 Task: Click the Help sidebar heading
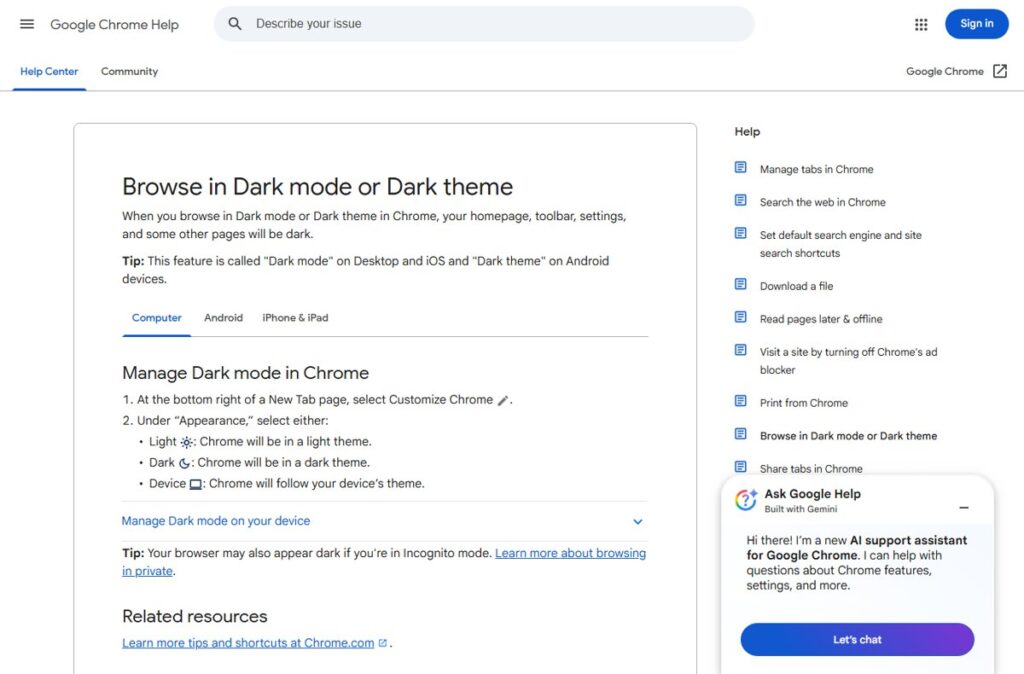click(x=747, y=131)
